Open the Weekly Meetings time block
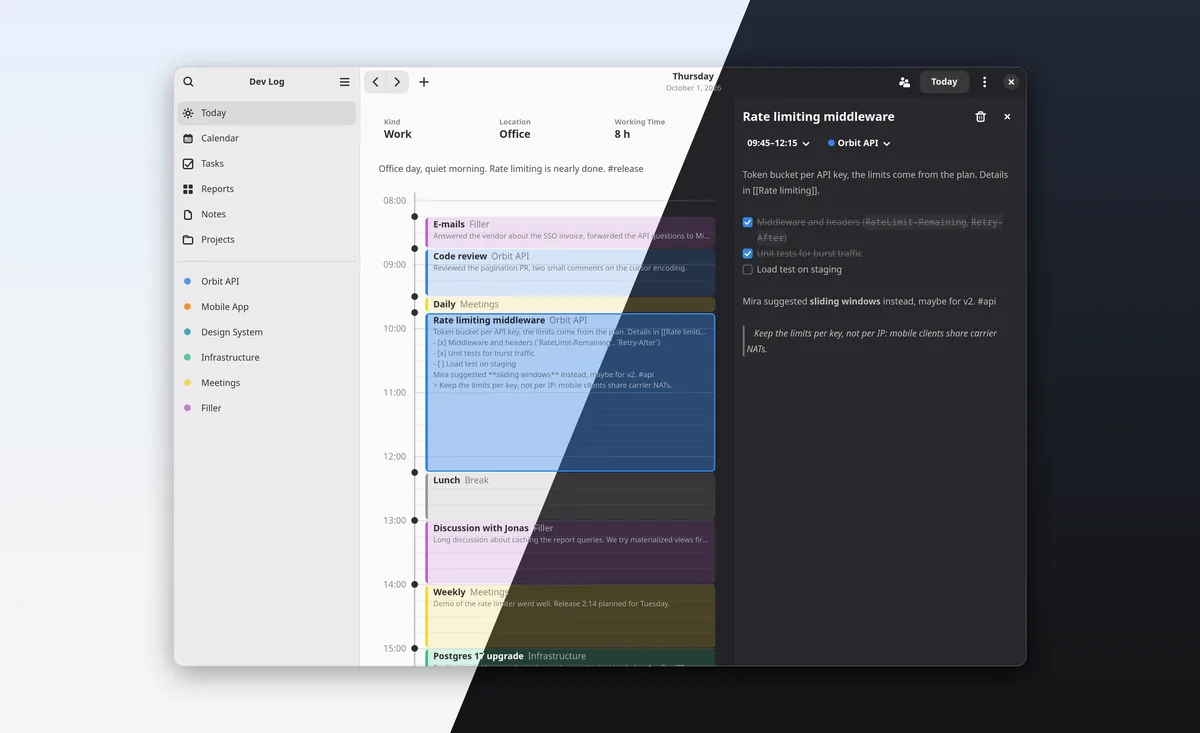Screen dimensions: 1200x733 [570, 616]
